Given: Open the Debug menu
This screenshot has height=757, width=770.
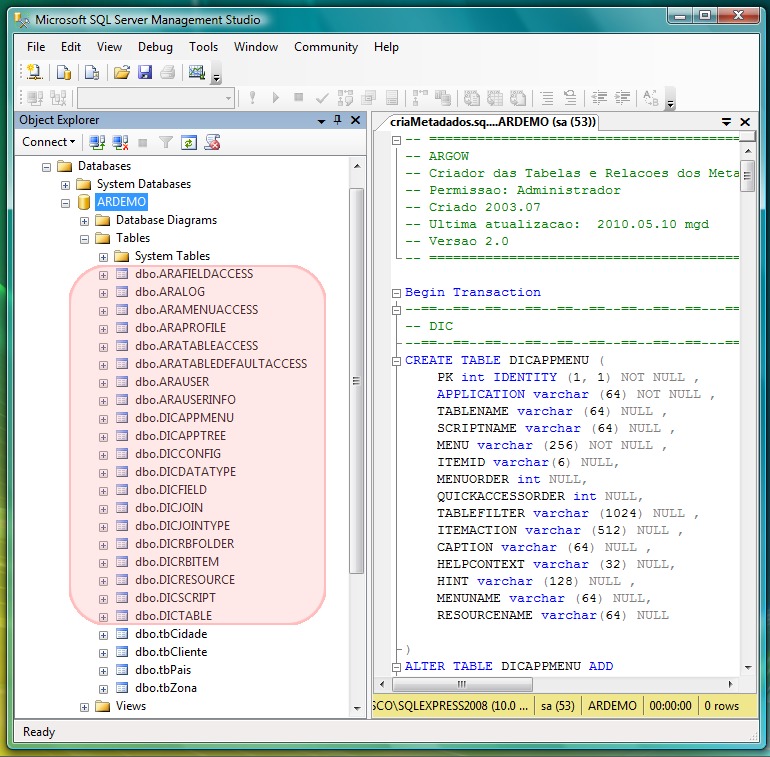Looking at the screenshot, I should [155, 47].
